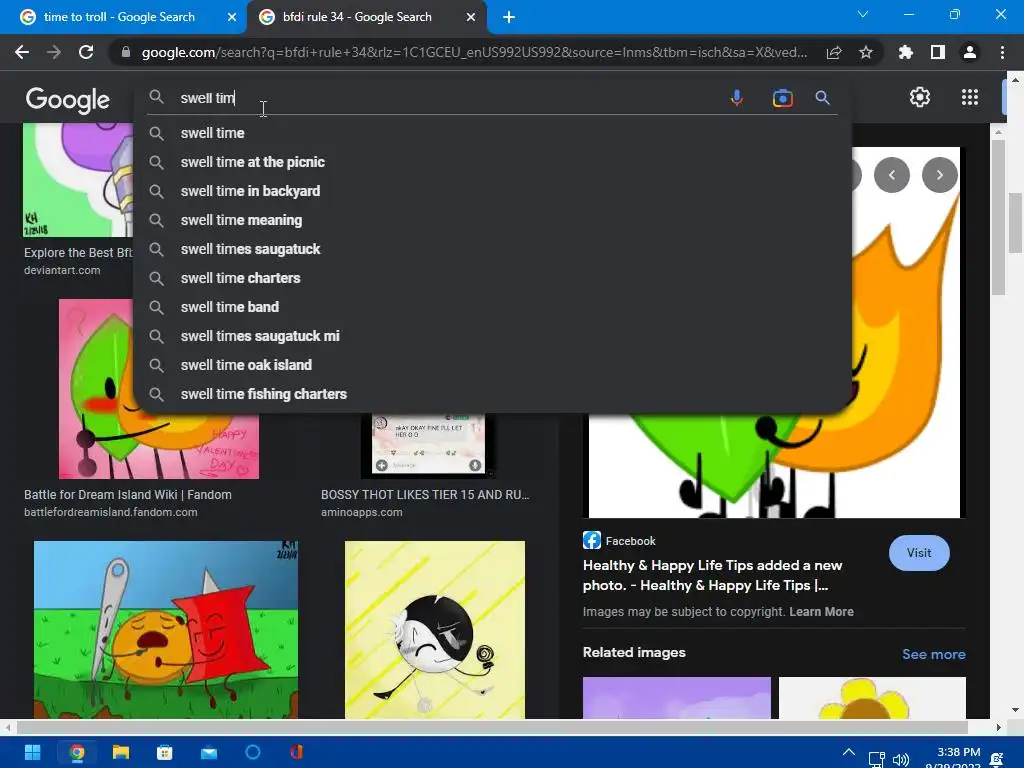Open a new browser tab
Image resolution: width=1024 pixels, height=768 pixels.
(x=509, y=17)
